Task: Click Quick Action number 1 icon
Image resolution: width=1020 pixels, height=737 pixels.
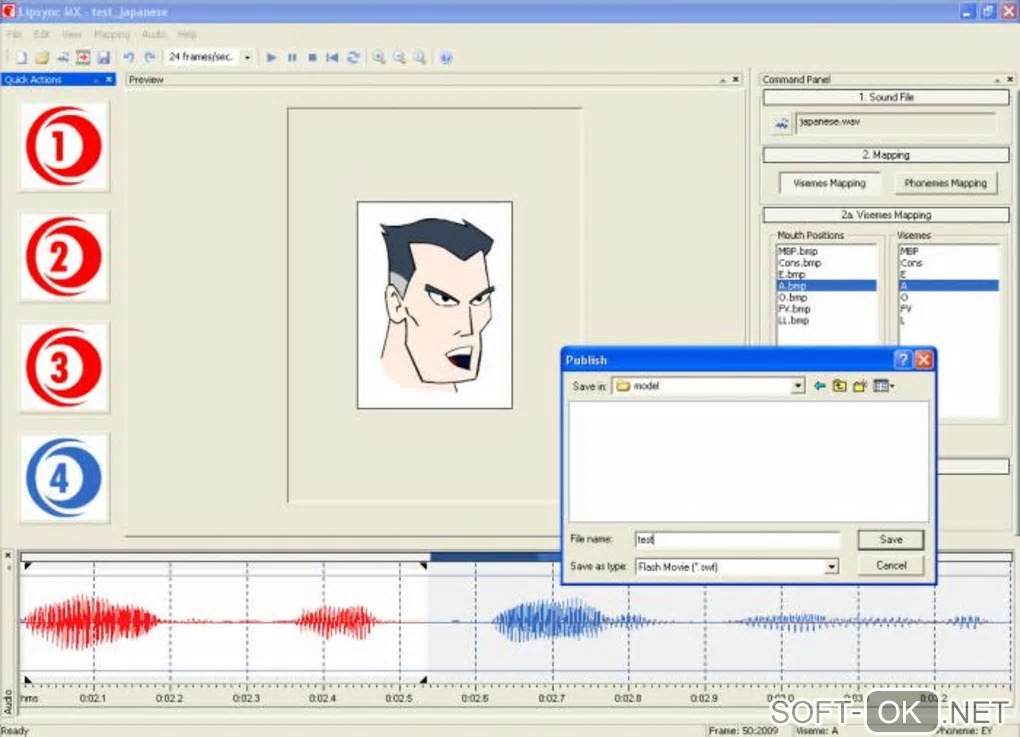Action: pos(64,147)
